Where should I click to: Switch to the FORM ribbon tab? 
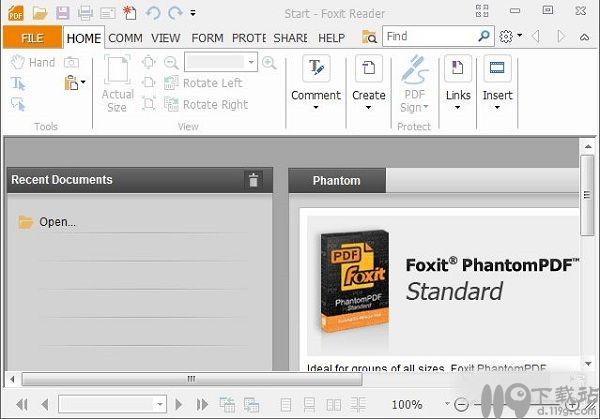(207, 38)
